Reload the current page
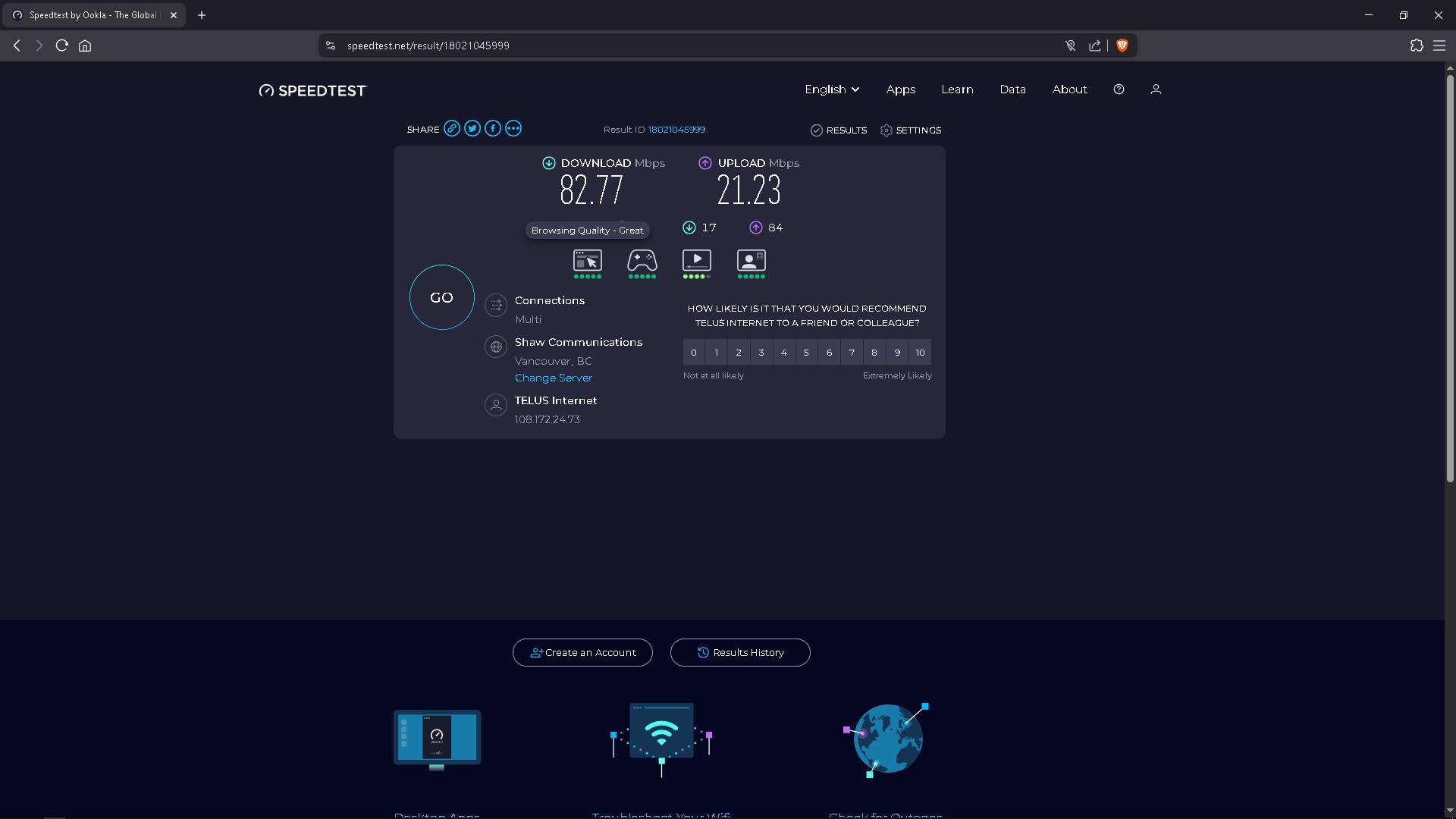This screenshot has width=1456, height=819. pyautogui.click(x=62, y=45)
